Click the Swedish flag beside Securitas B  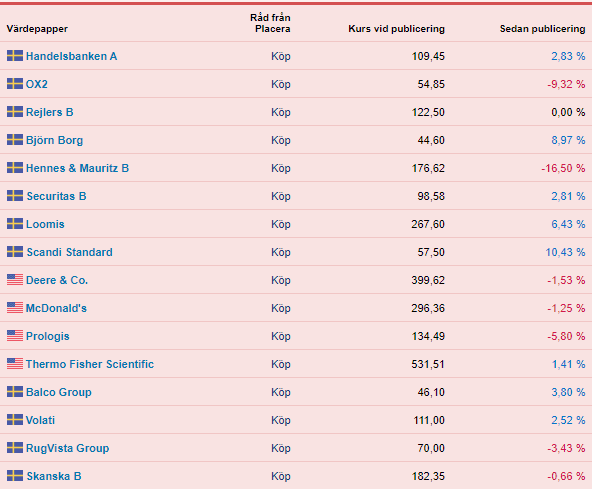click(15, 196)
